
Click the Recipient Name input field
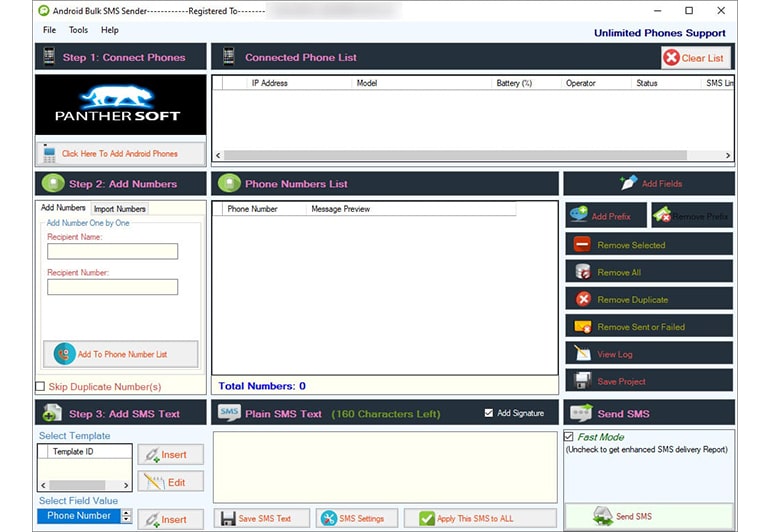pyautogui.click(x=112, y=252)
